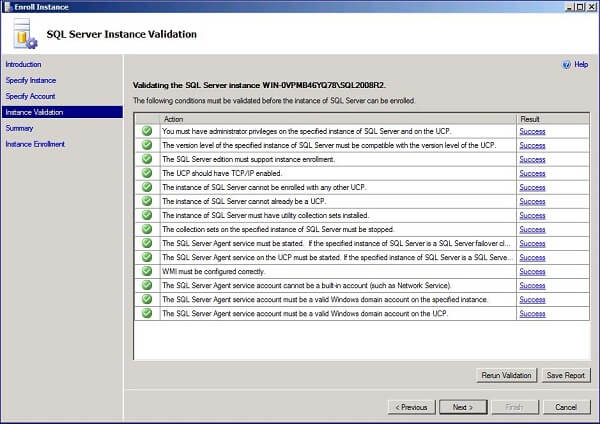Click green check for 'cannot be enrolled with any other UCP'

[147, 187]
